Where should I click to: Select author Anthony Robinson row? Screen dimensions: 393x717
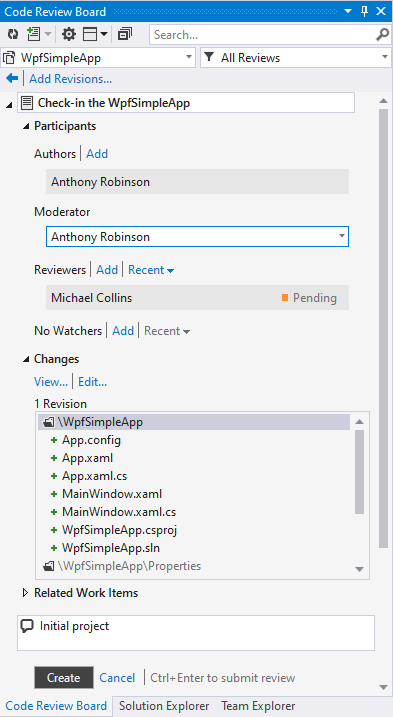[x=197, y=182]
